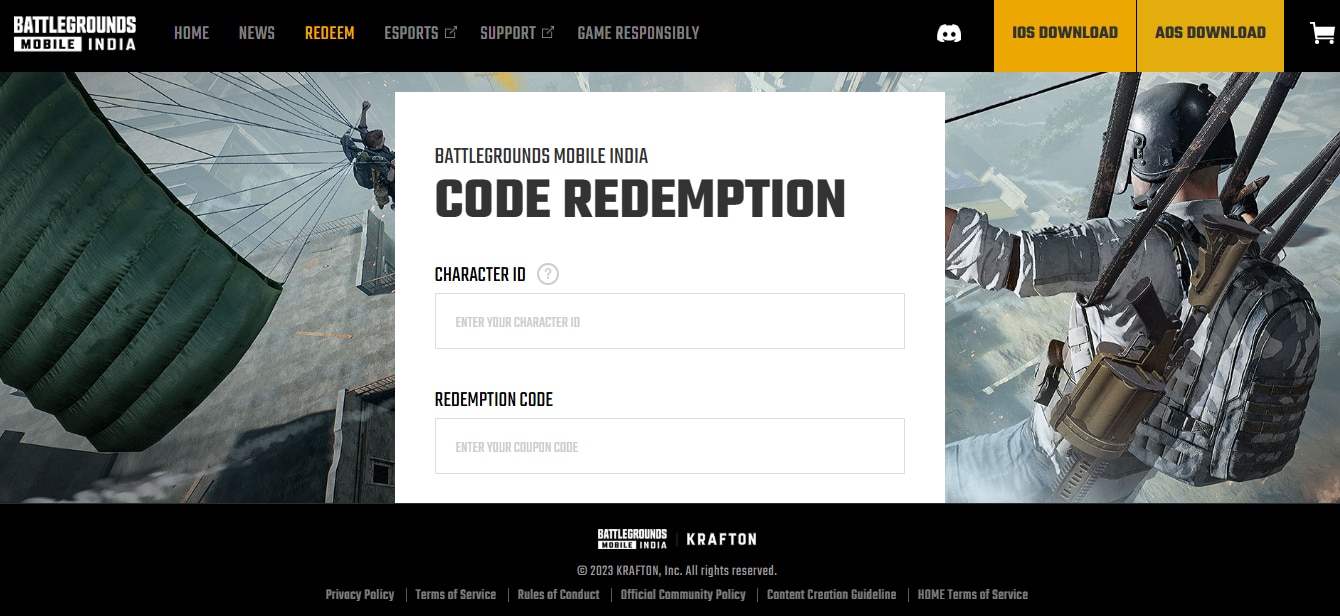
Task: Click the Character ID label text
Action: 480,274
